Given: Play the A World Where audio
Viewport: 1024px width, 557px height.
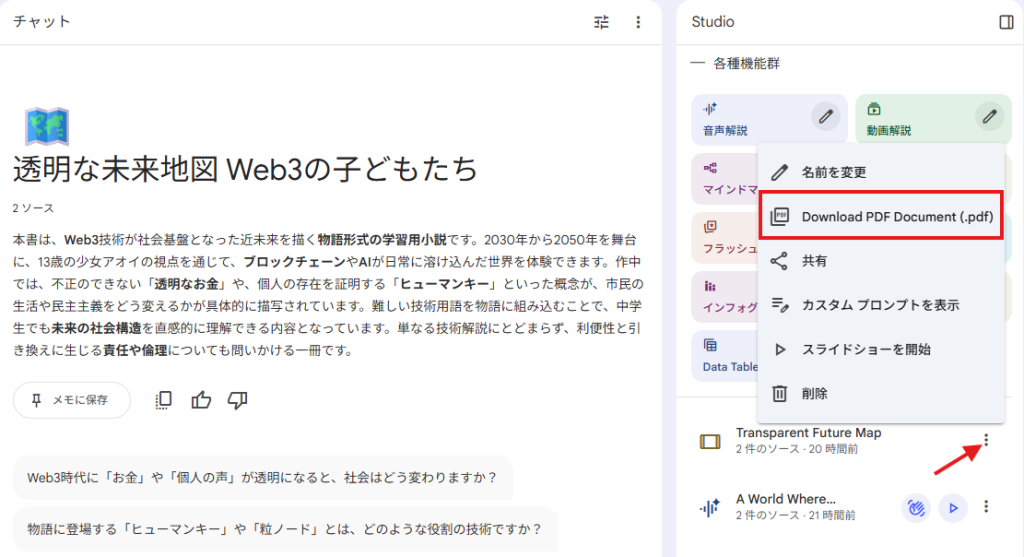Looking at the screenshot, I should click(x=954, y=508).
